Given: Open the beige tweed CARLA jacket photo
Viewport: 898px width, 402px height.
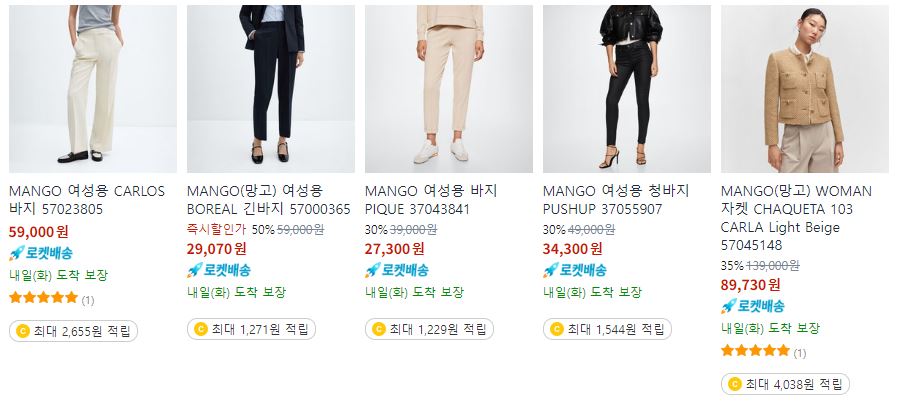Looking at the screenshot, I should coord(805,89).
